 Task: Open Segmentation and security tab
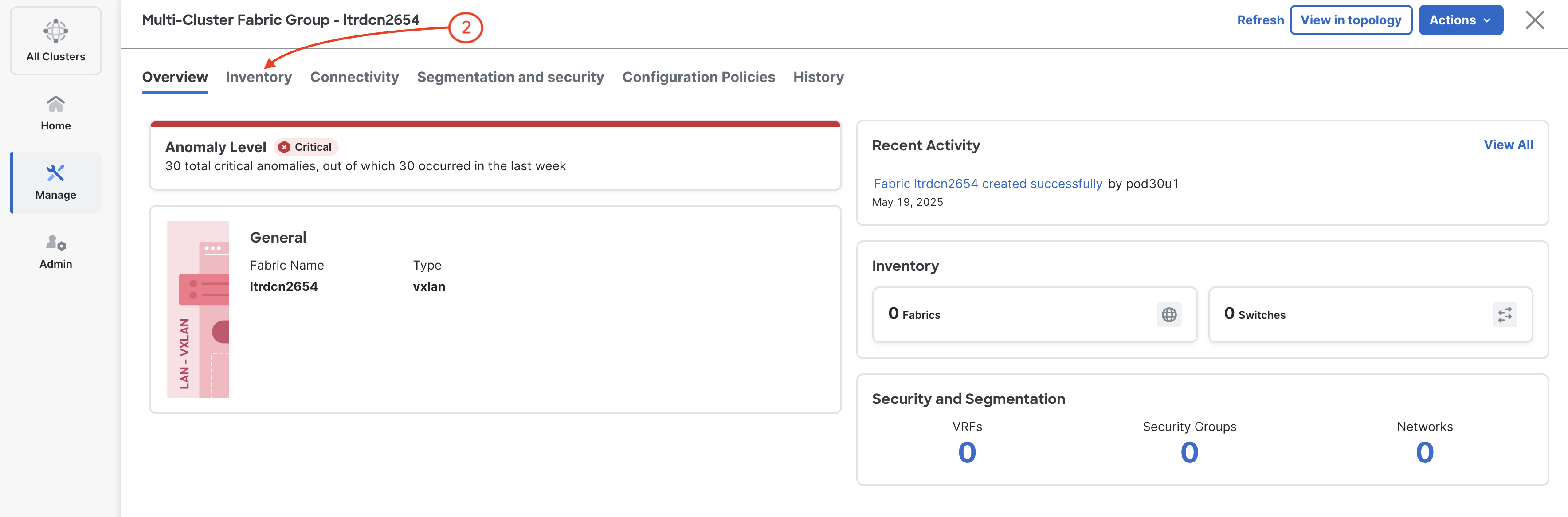coord(510,77)
